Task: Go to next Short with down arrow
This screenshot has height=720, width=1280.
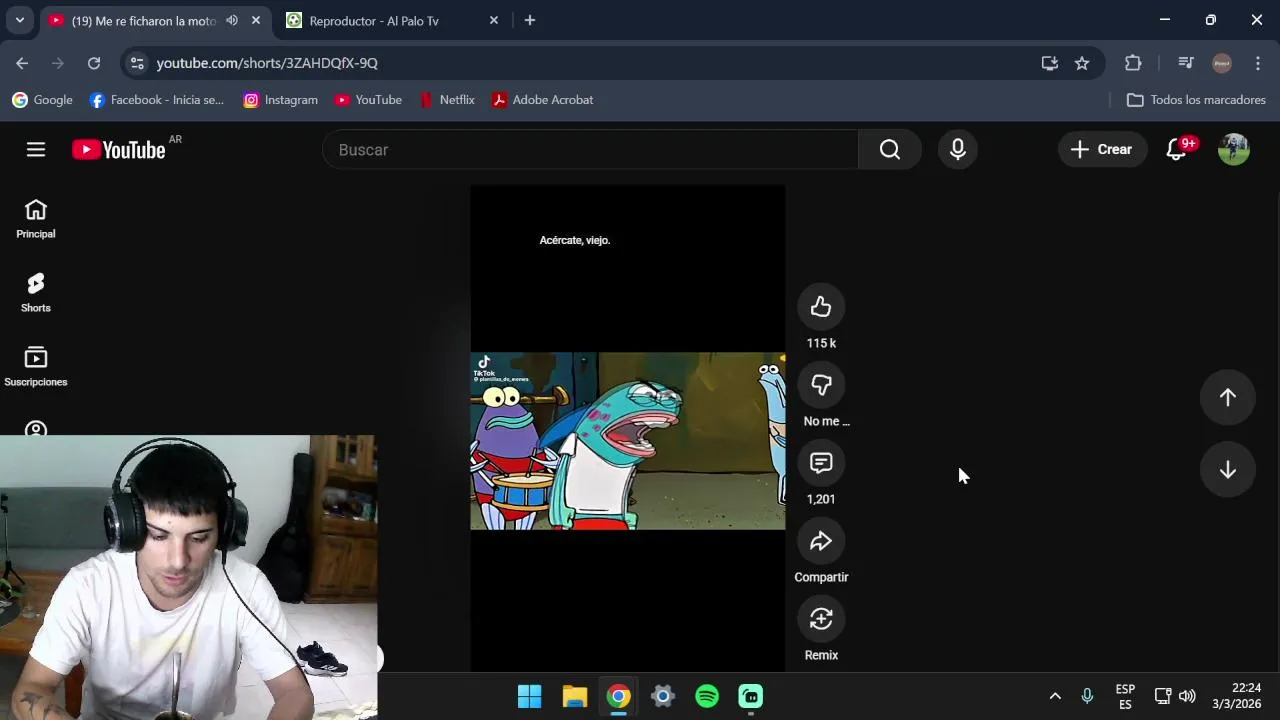Action: click(x=1228, y=470)
